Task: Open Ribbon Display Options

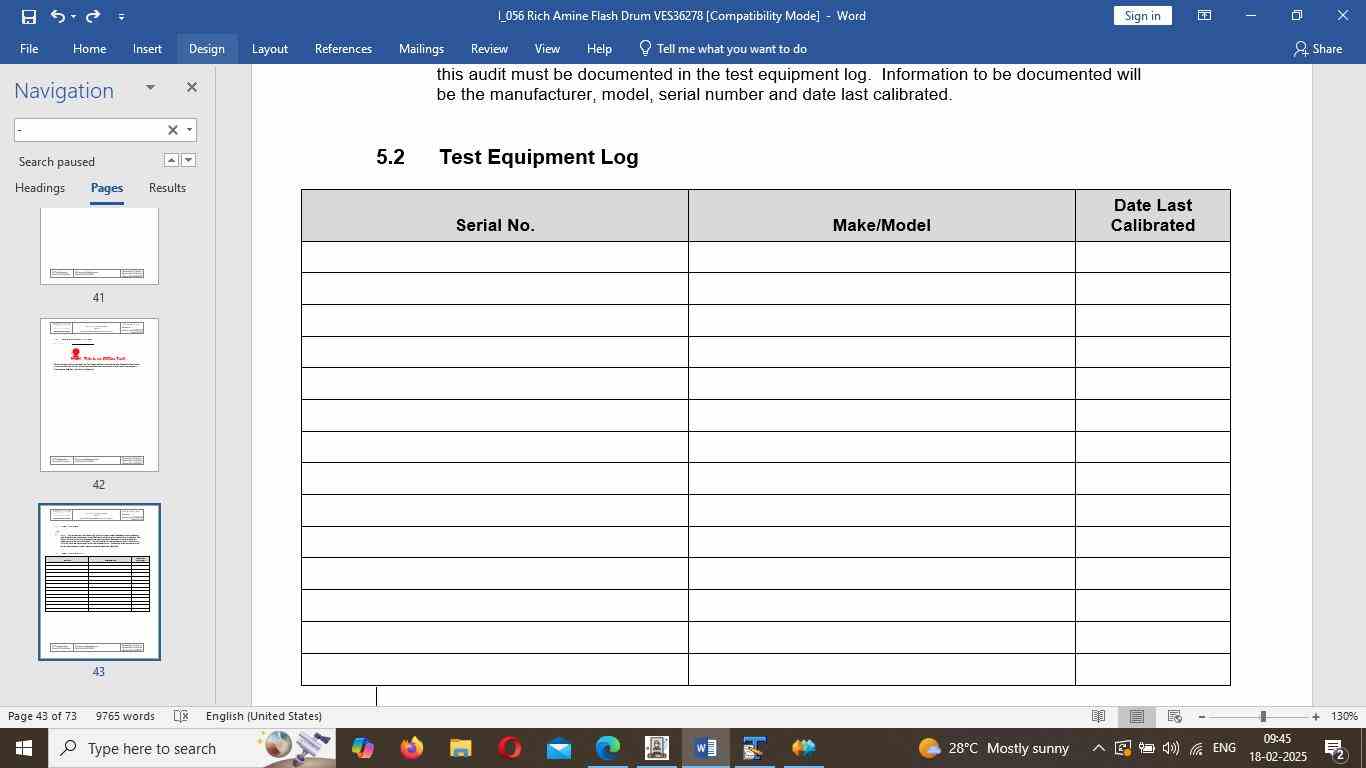Action: [1205, 16]
